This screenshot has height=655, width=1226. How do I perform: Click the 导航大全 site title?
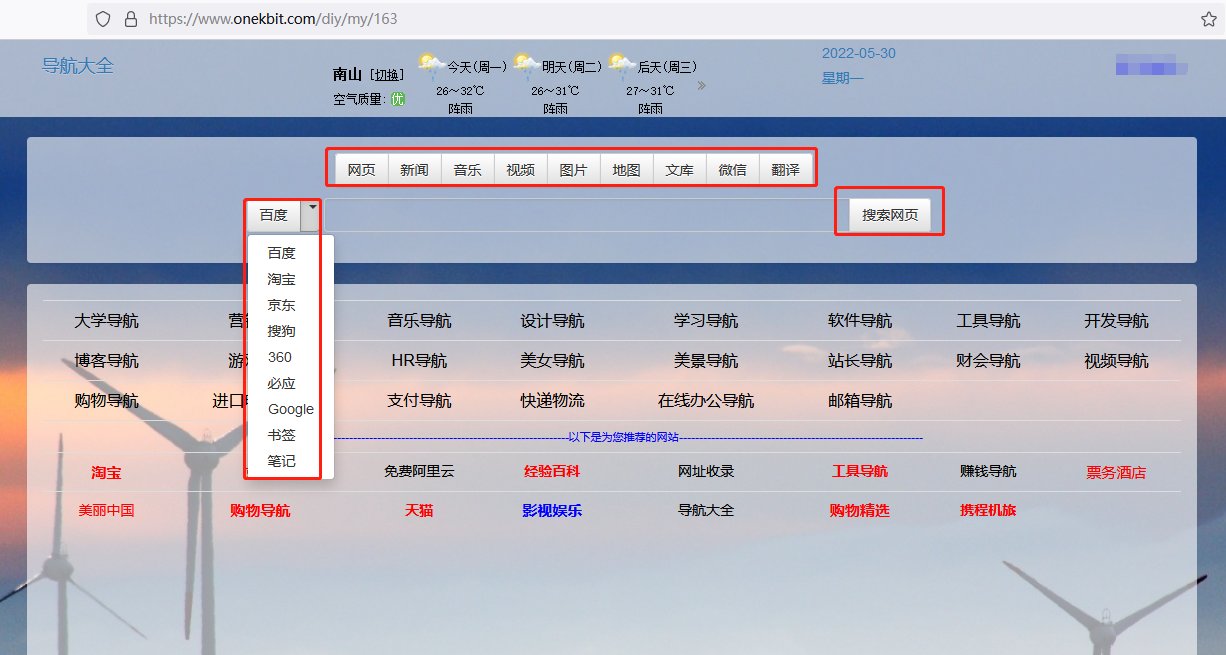(78, 66)
